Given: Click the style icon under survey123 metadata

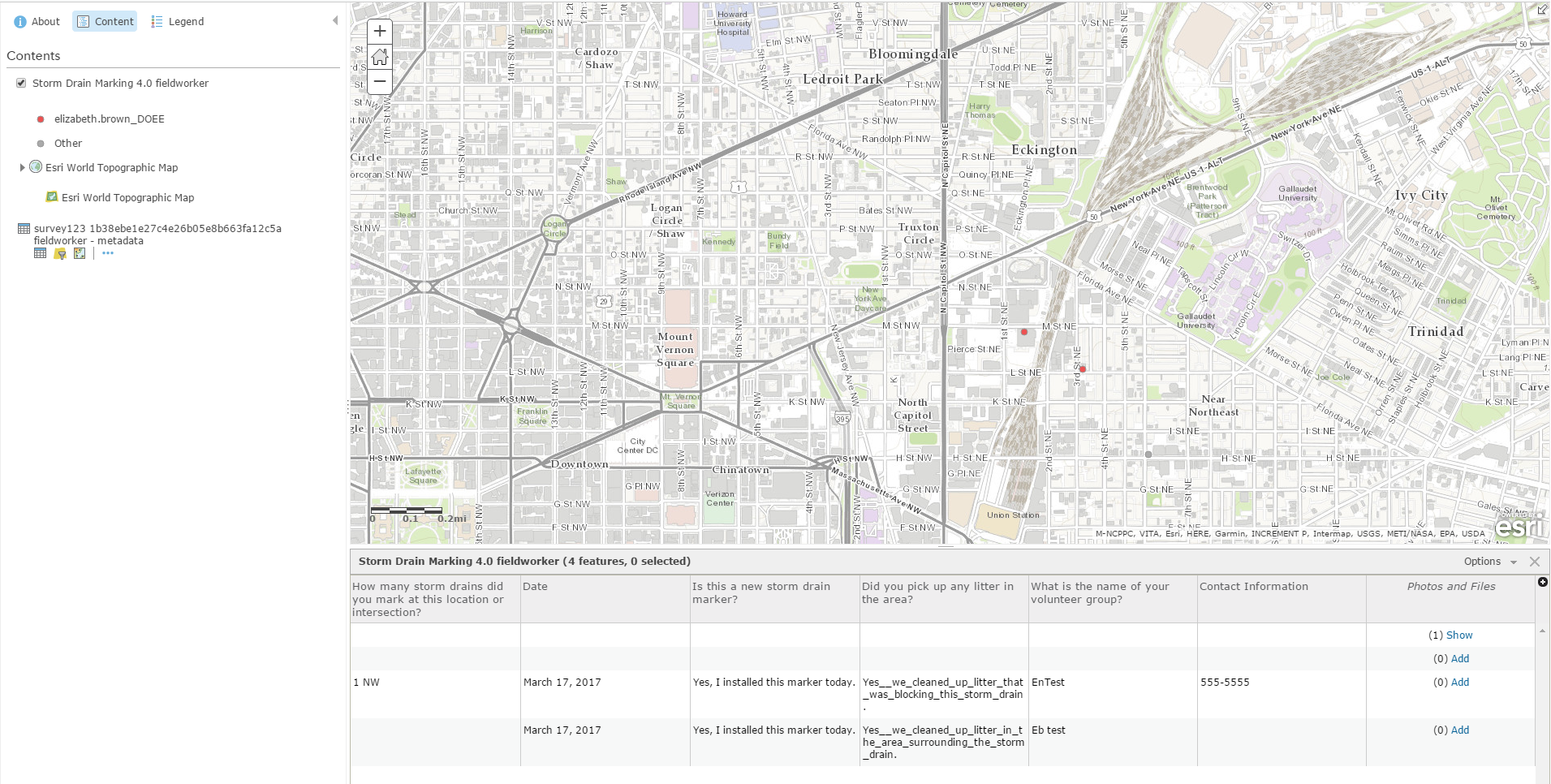Looking at the screenshot, I should [80, 253].
